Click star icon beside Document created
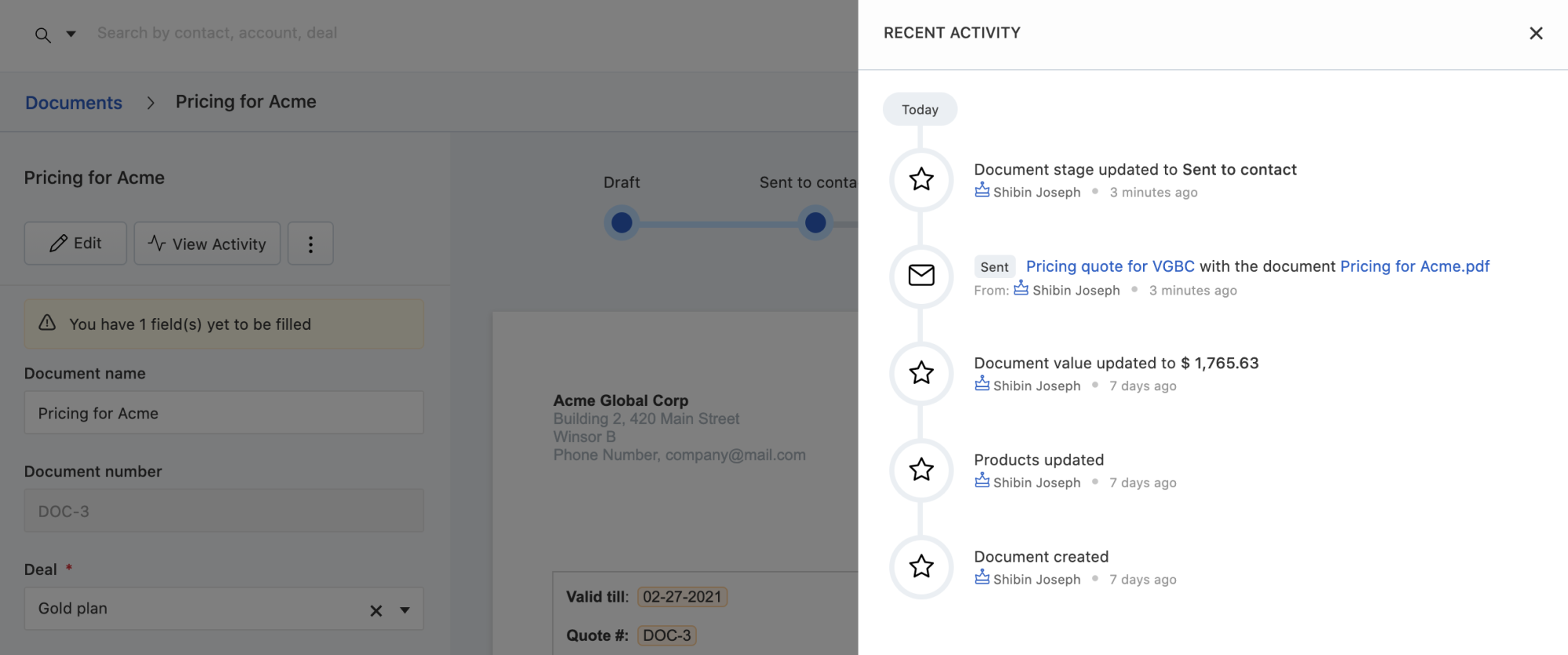This screenshot has height=655, width=1568. click(921, 566)
